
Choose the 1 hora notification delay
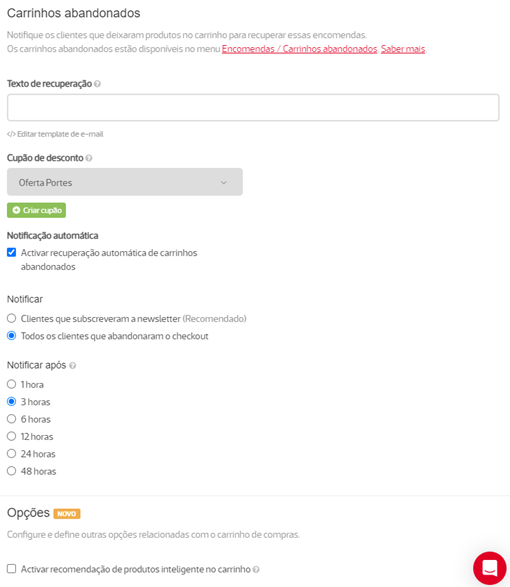tap(12, 384)
